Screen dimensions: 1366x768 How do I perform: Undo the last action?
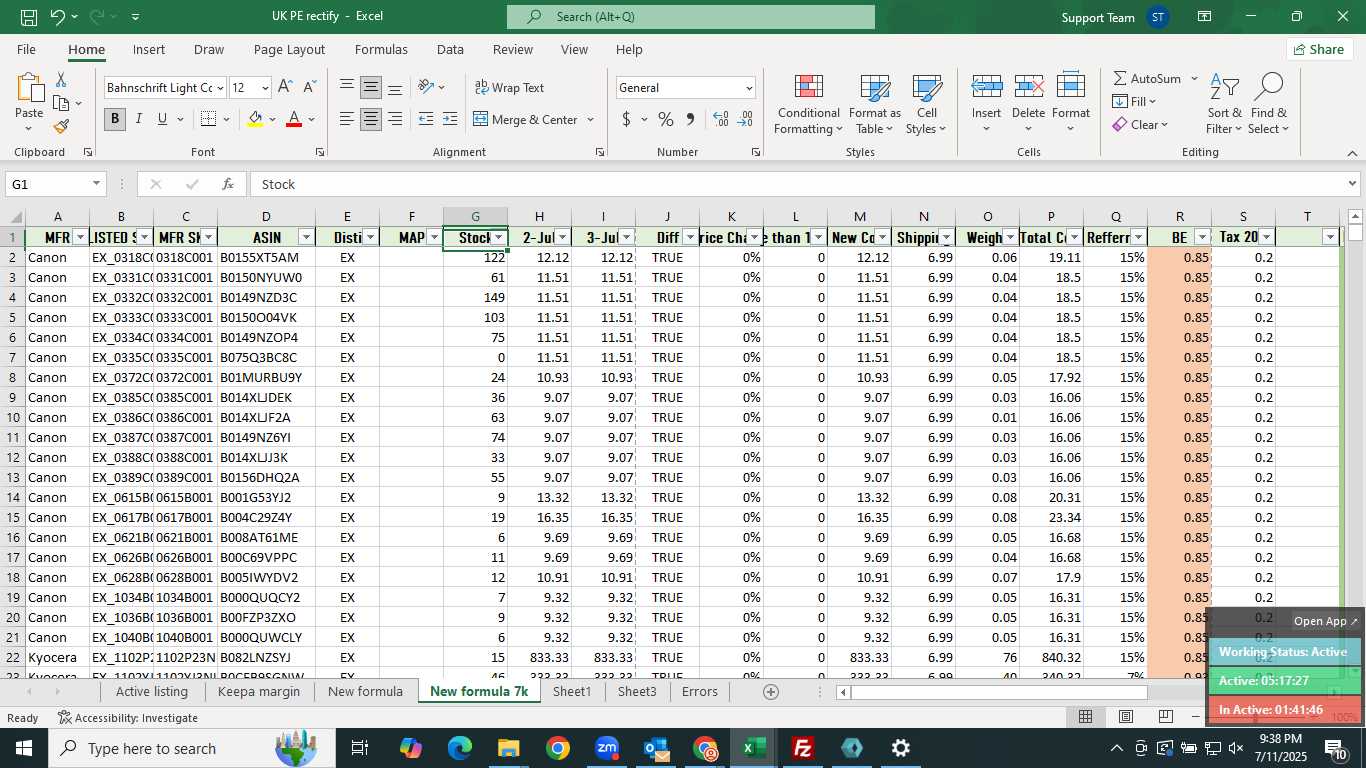[x=58, y=17]
